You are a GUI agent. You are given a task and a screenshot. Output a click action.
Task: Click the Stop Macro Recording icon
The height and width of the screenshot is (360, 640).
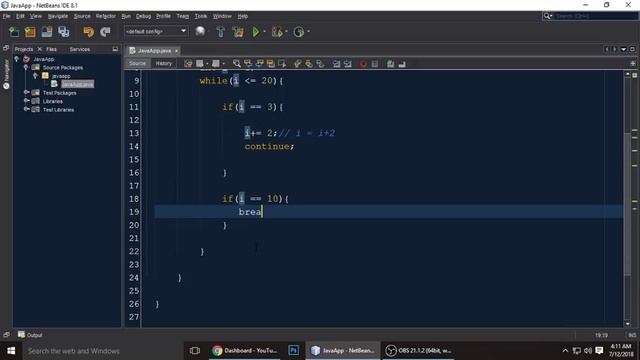pos(375,64)
